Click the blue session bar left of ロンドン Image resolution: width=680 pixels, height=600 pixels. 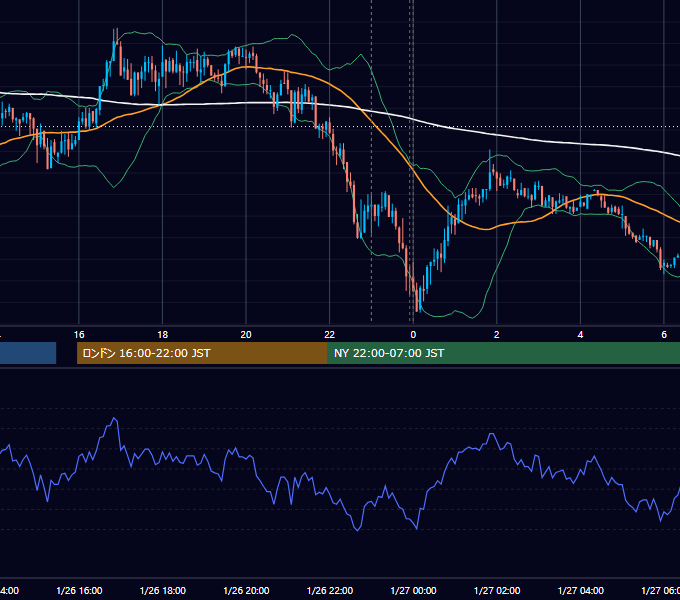[28, 353]
